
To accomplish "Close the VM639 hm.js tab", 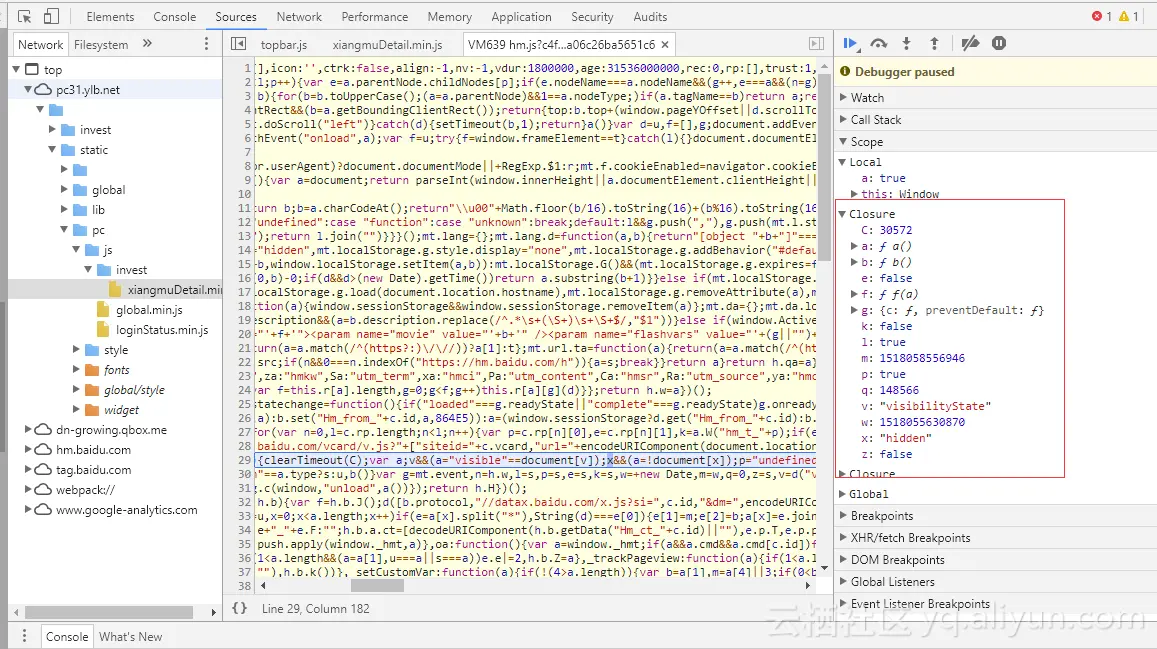I will 665,44.
